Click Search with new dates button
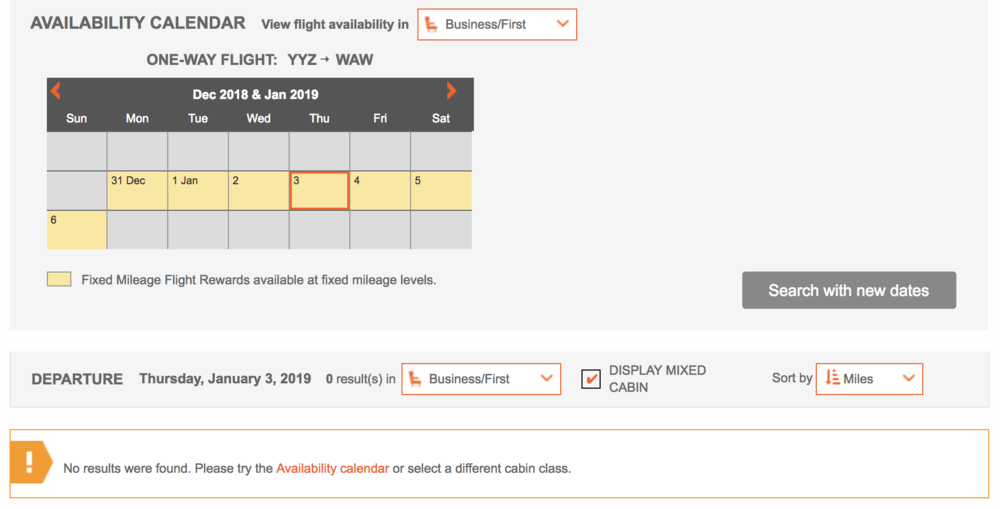This screenshot has width=1000, height=509. tap(848, 290)
